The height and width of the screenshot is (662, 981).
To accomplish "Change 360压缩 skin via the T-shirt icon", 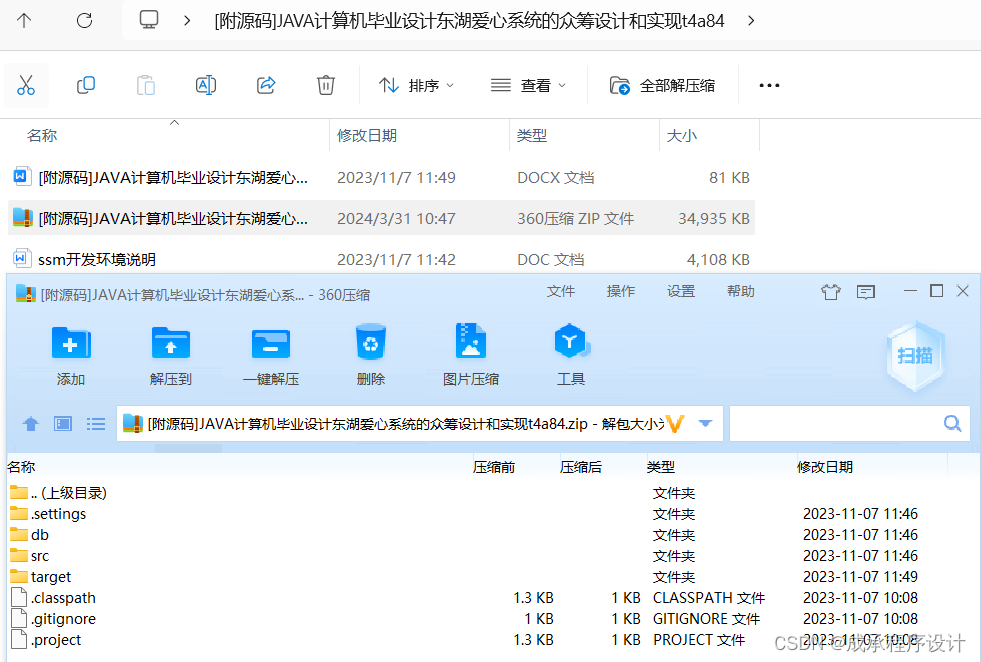I will pos(830,290).
